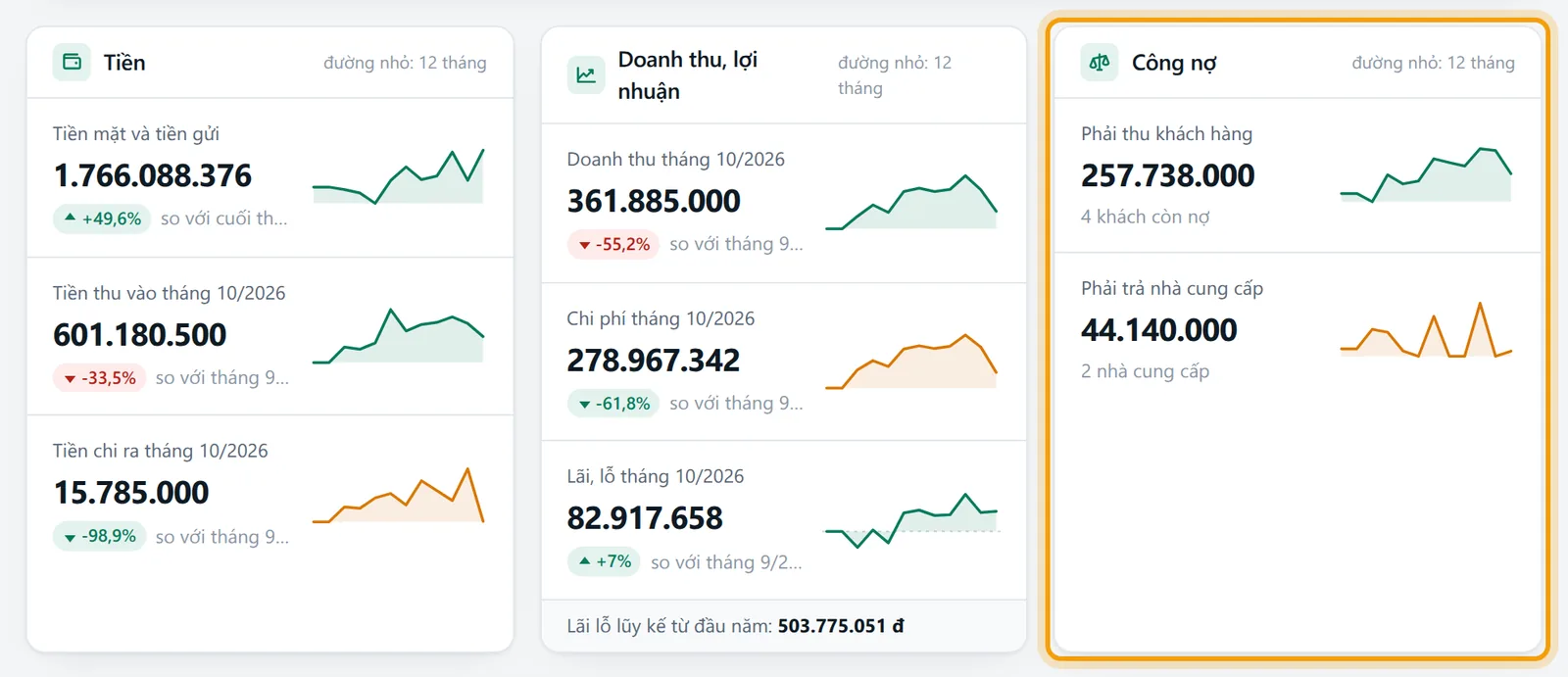Click the Tiền thu vào sparkline chart
1568x677 pixels.
pos(398,335)
